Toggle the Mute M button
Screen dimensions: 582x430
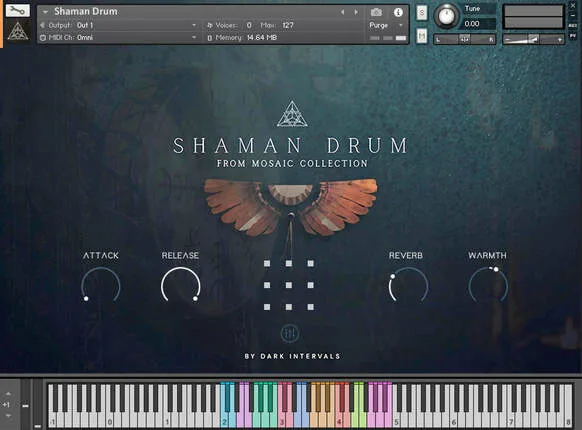[x=422, y=36]
